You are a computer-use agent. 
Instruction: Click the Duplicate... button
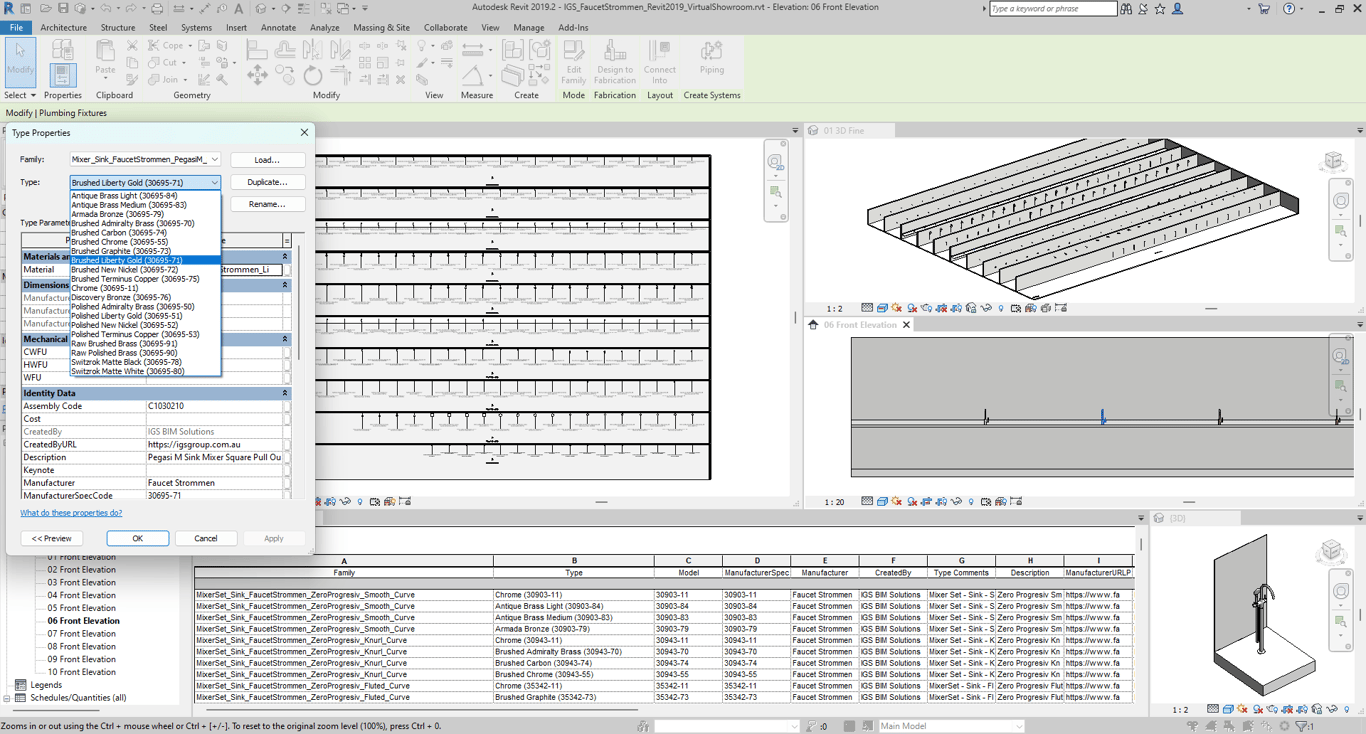pos(267,182)
